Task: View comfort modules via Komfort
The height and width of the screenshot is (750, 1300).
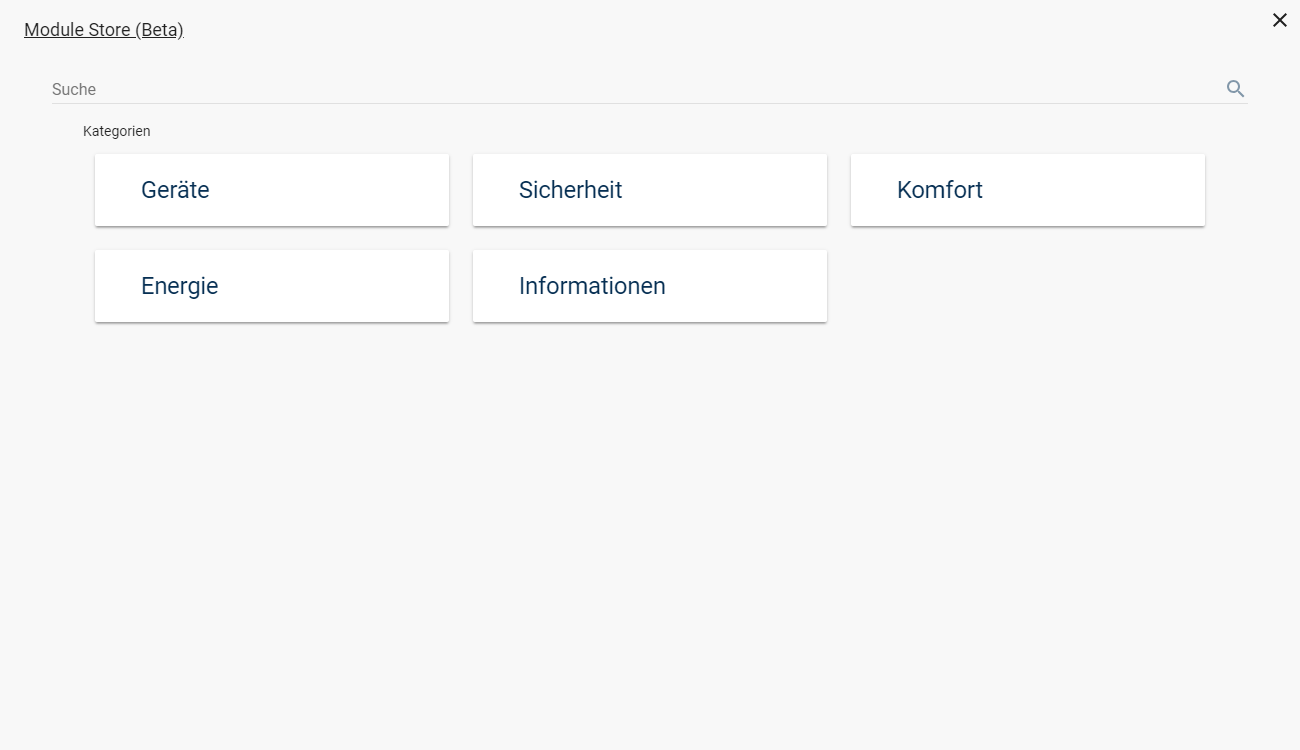Action: [x=1027, y=190]
